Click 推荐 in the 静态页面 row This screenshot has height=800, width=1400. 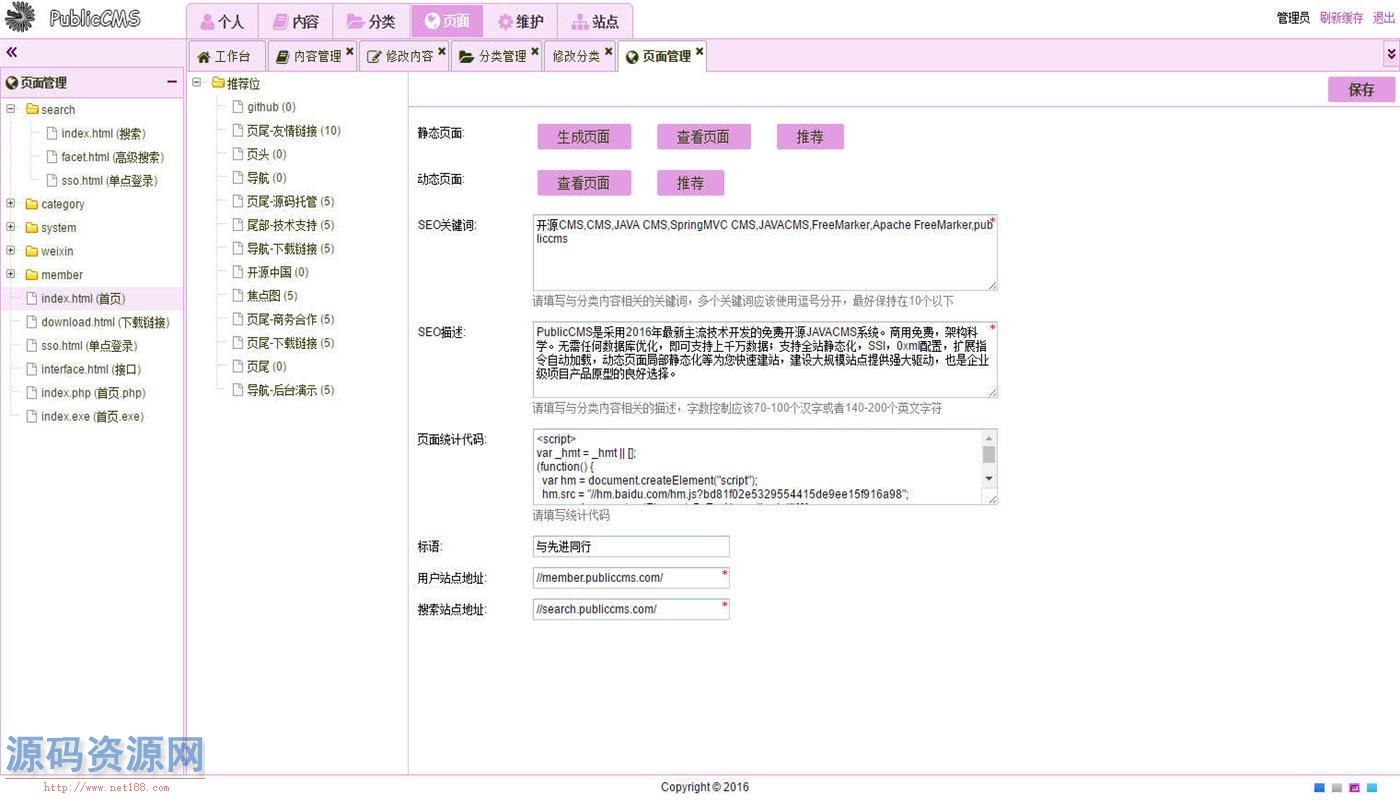810,137
